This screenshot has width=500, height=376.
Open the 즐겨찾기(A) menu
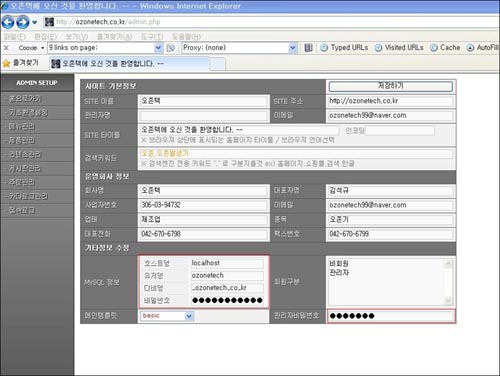click(x=114, y=37)
